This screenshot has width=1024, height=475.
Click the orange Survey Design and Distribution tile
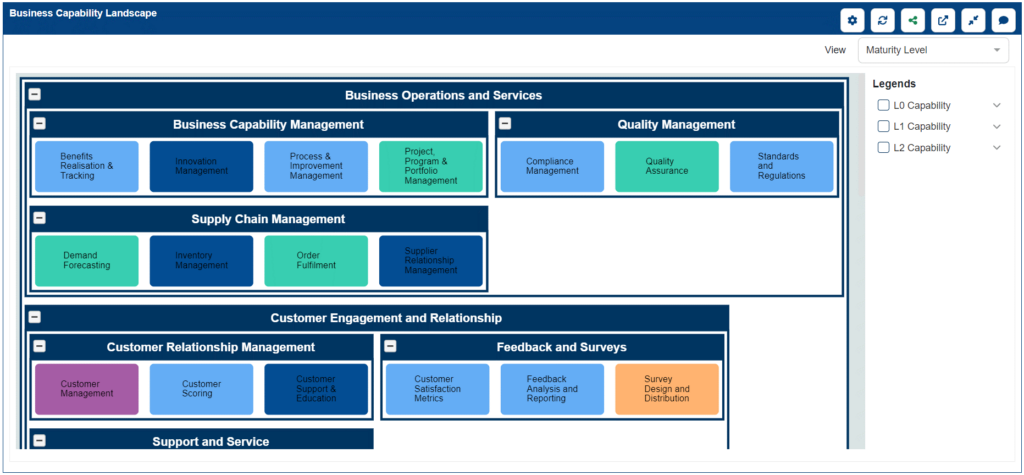pyautogui.click(x=667, y=389)
